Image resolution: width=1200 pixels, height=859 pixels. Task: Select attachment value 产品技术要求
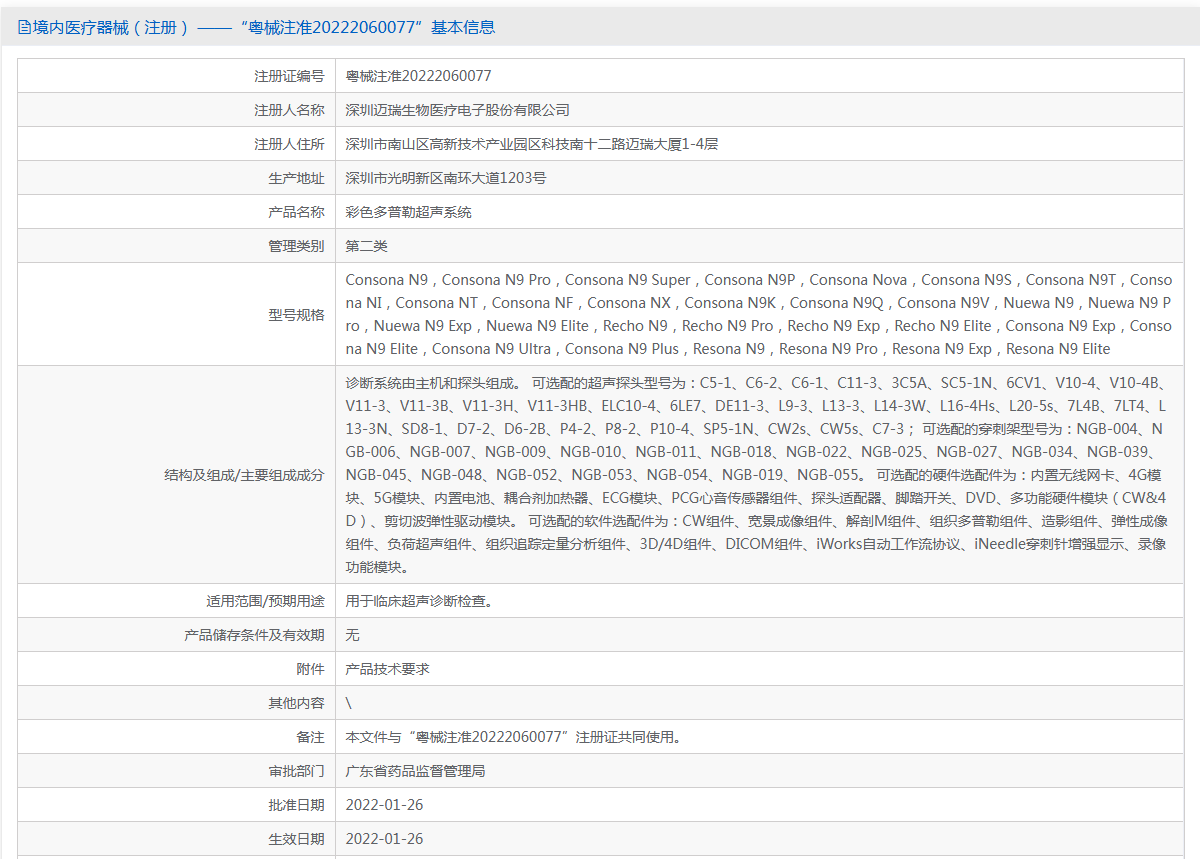[388, 669]
